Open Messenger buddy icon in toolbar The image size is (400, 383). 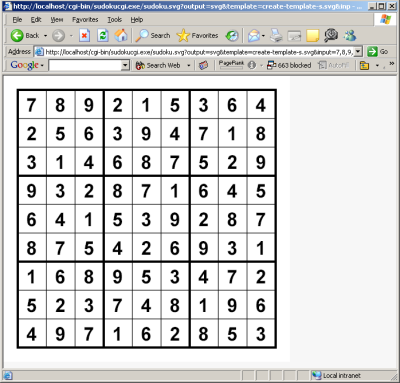(x=350, y=36)
